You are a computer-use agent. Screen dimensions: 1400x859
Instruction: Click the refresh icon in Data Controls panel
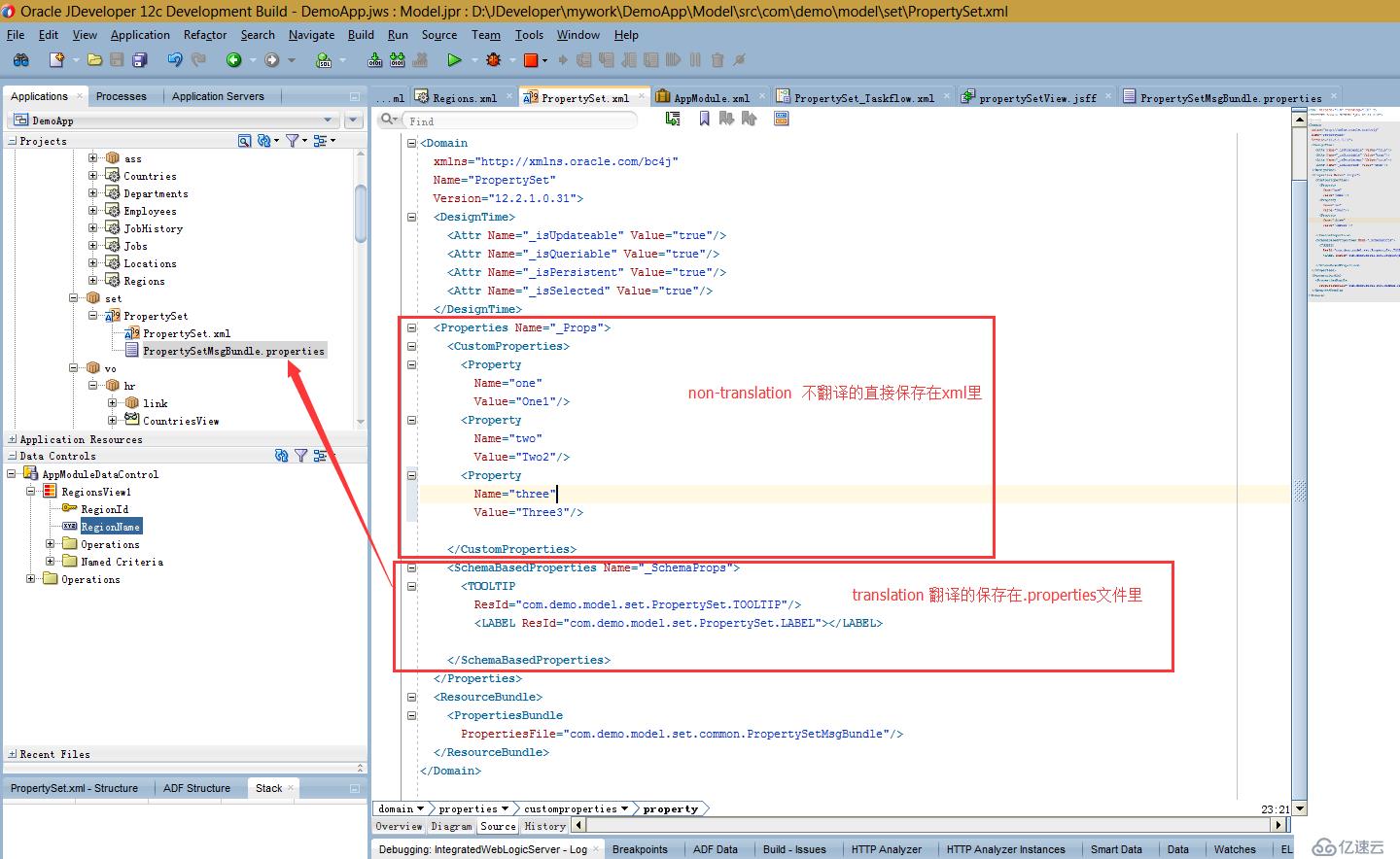[281, 456]
